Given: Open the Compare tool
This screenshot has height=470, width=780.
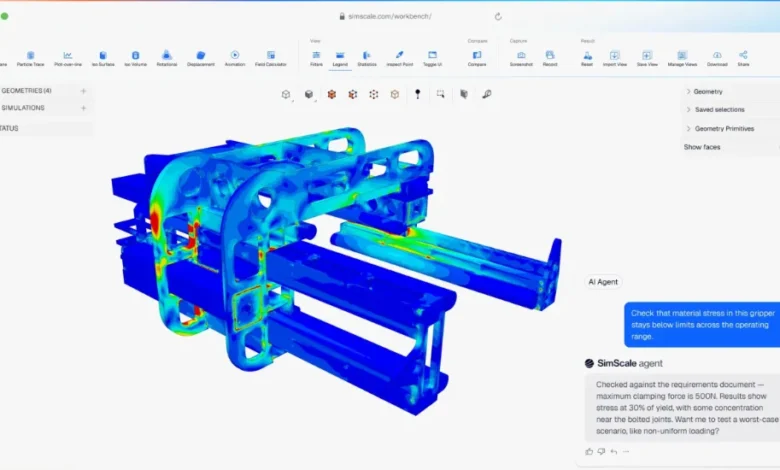Looking at the screenshot, I should (x=477, y=58).
